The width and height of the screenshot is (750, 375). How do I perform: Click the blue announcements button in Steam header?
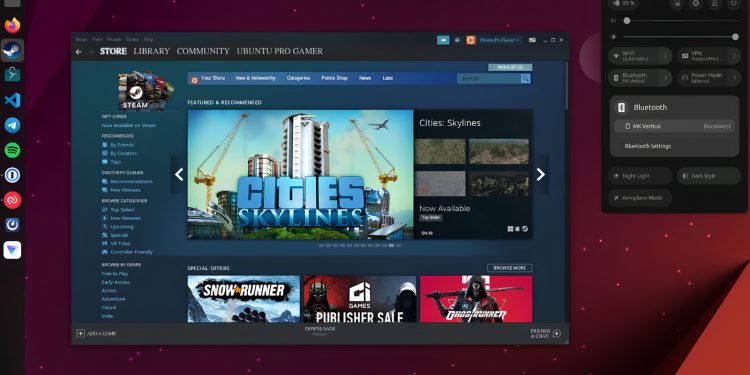(x=443, y=40)
